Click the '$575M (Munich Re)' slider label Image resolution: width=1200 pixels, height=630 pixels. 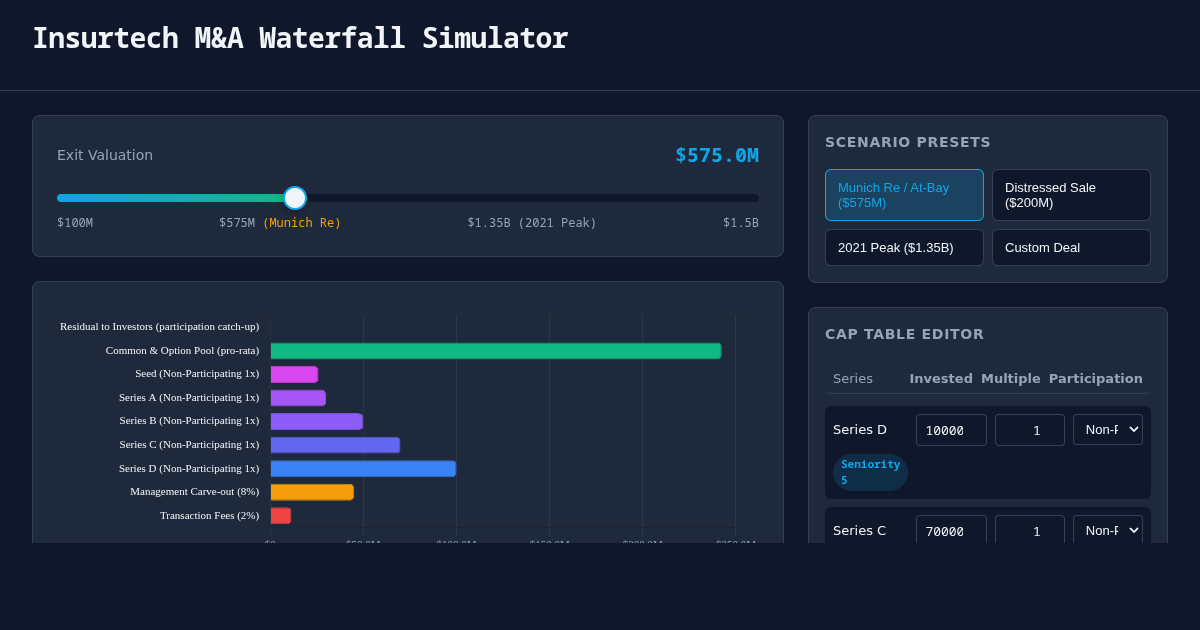280,223
